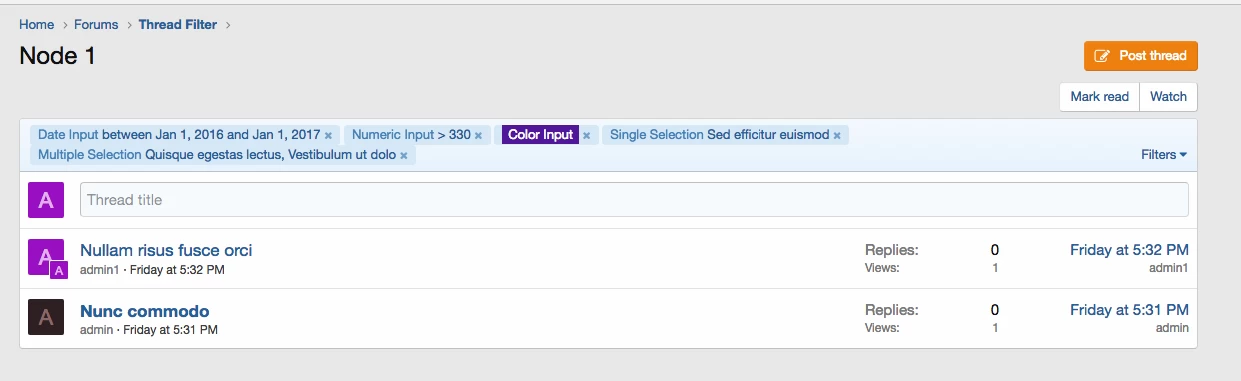Click the purple avatar beside Thread title field
The width and height of the screenshot is (1241, 381).
[46, 200]
